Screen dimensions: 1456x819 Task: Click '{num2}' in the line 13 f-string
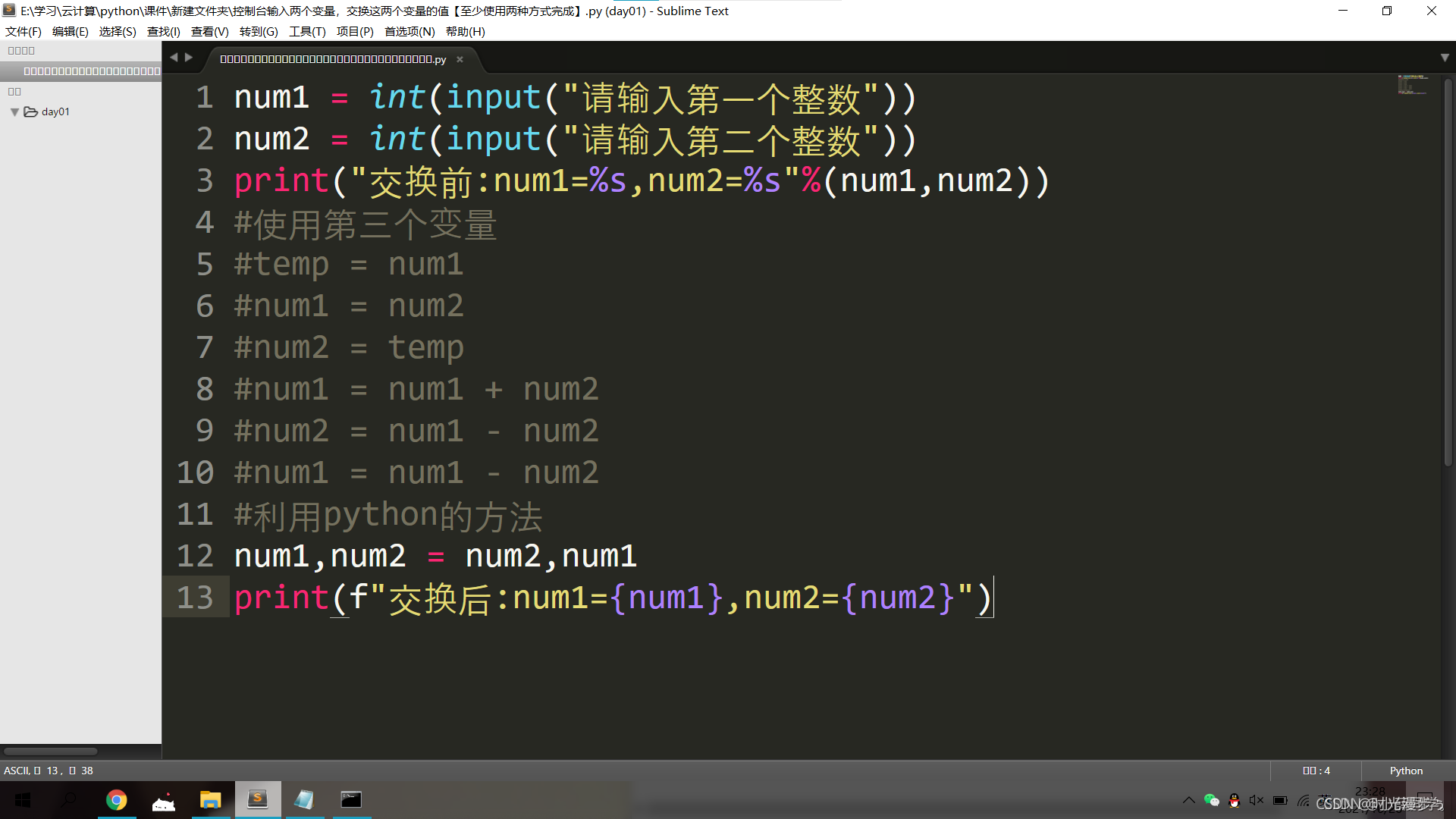898,598
